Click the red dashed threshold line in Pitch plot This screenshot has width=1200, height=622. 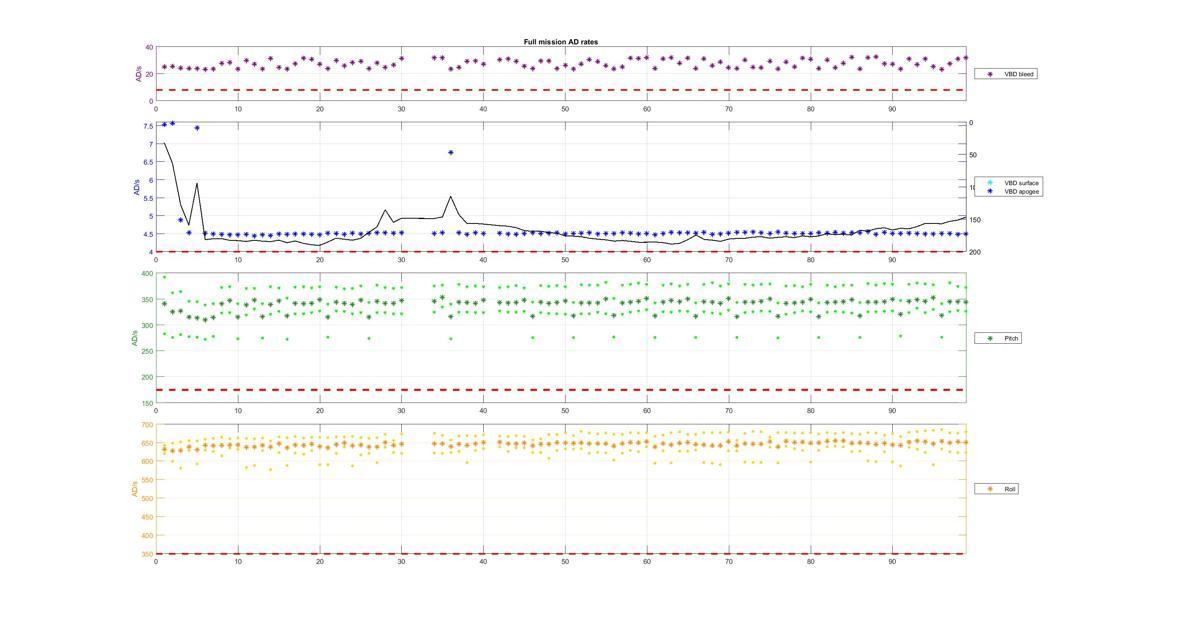(560, 390)
